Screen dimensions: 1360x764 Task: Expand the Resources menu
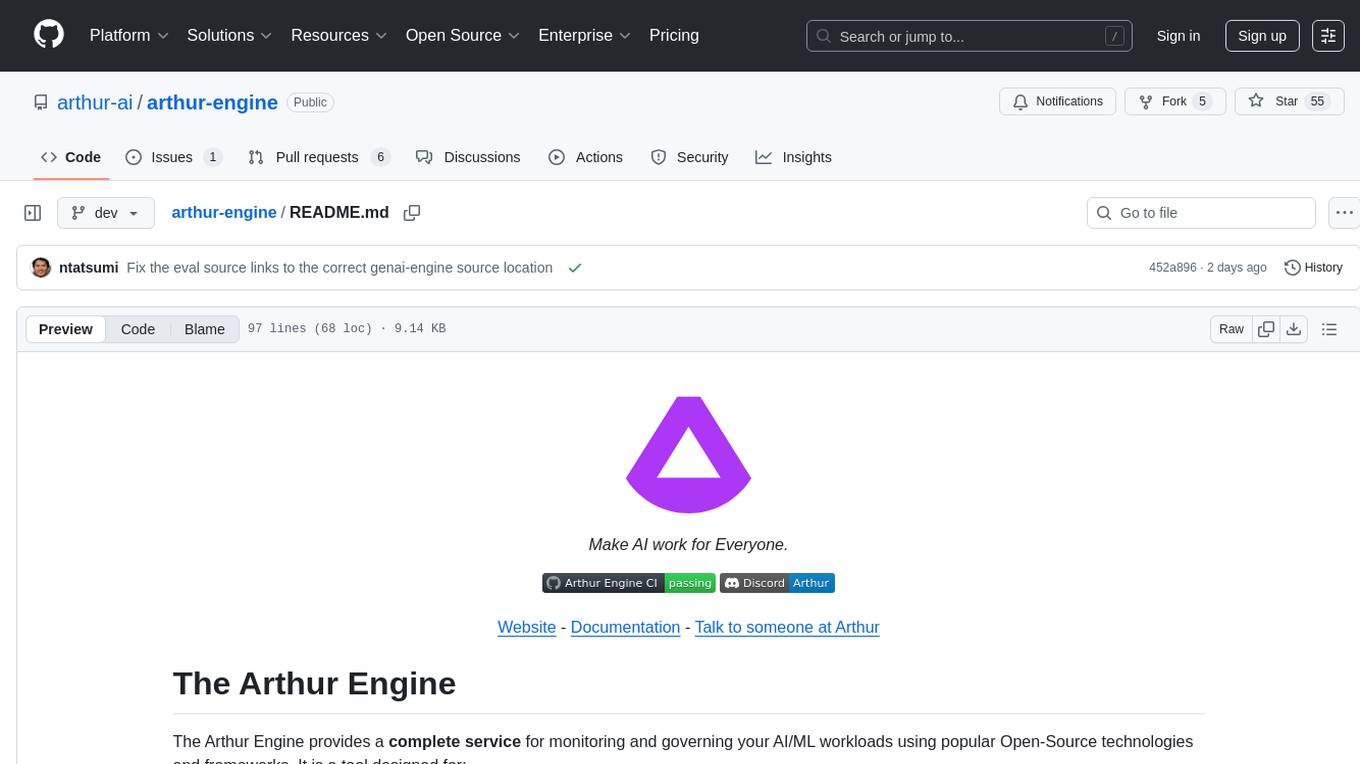[338, 35]
